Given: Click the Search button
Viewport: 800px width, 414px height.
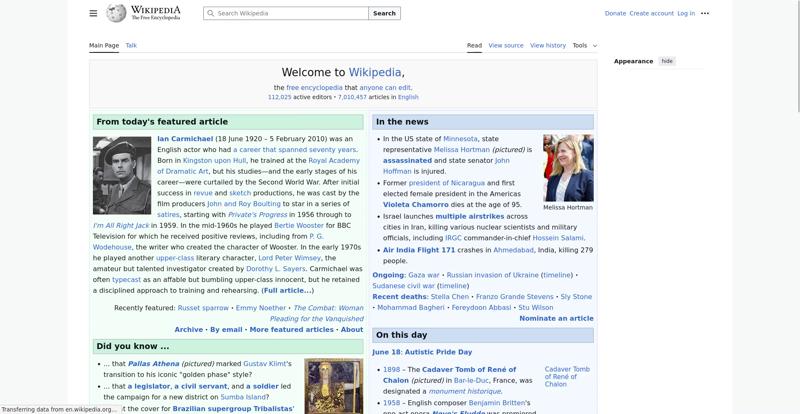Looking at the screenshot, I should point(384,13).
